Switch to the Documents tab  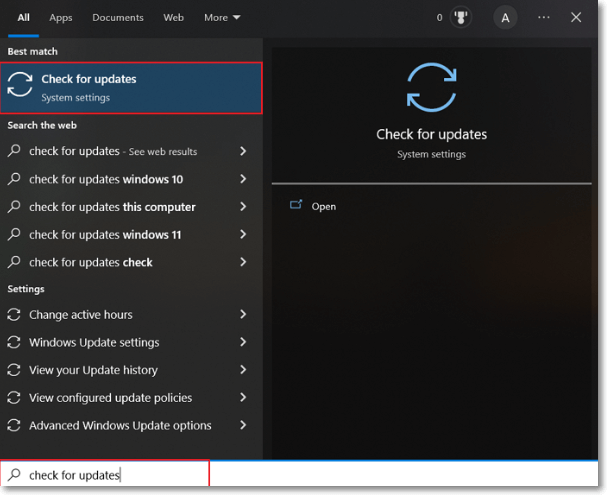(x=118, y=18)
